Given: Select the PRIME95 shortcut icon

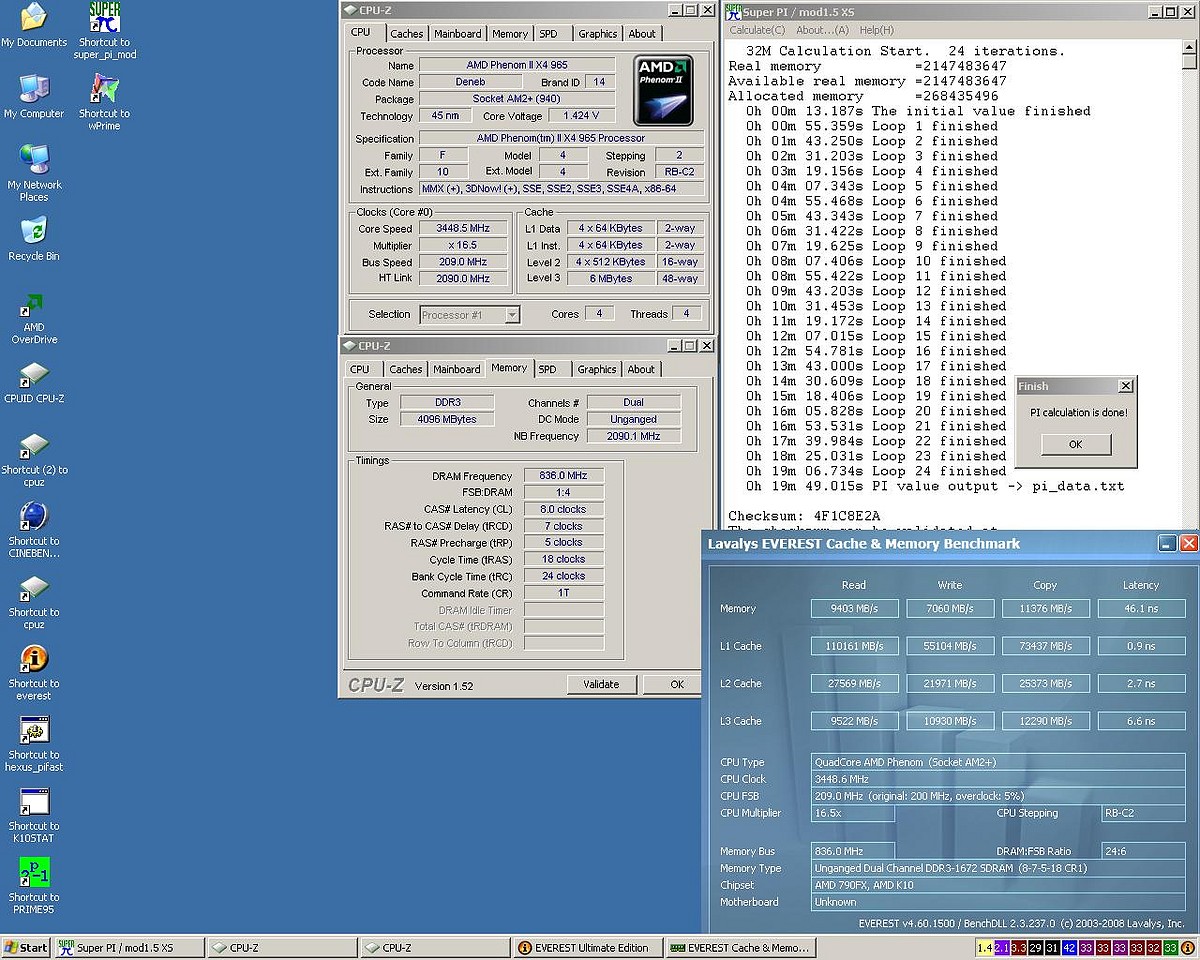Looking at the screenshot, I should tap(34, 886).
